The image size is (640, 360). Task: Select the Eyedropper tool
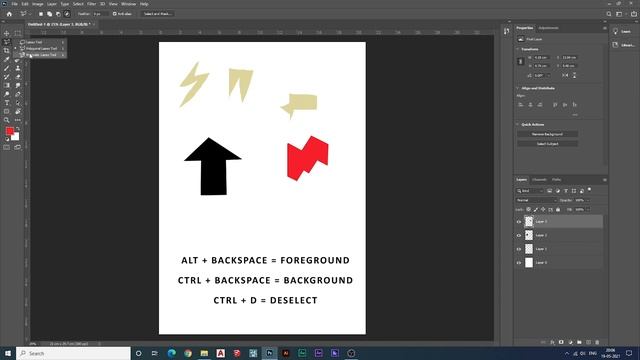coord(7,60)
